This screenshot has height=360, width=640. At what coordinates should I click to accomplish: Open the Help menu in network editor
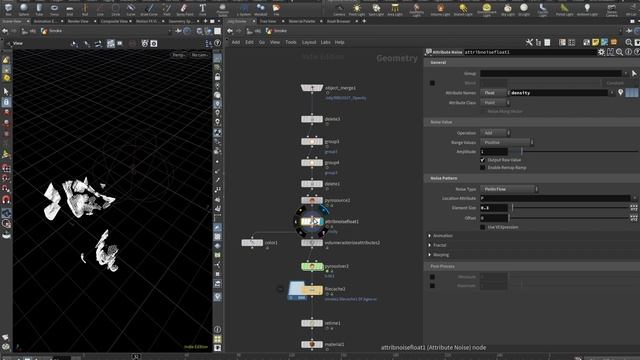[x=340, y=42]
